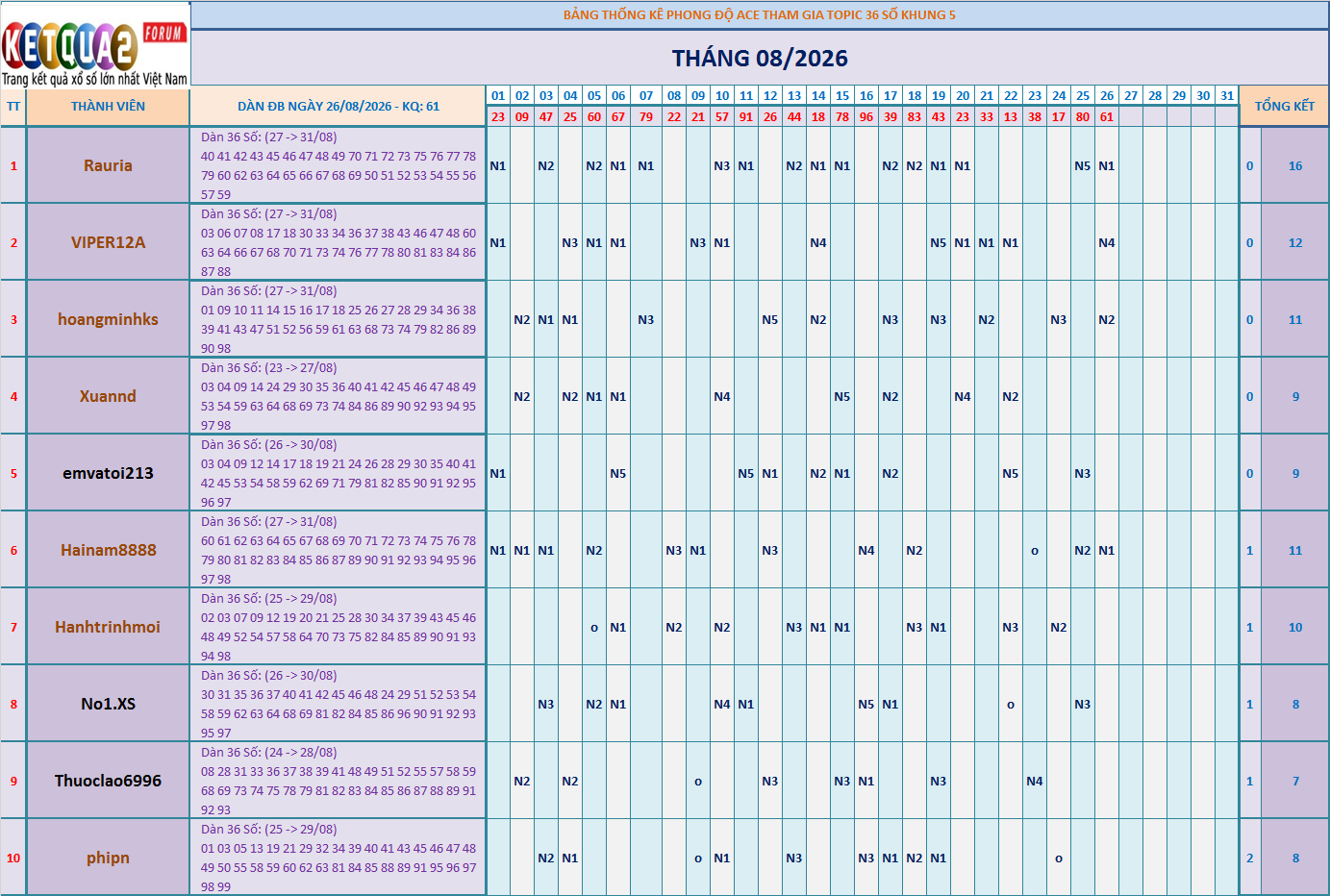
Task: Click the top banner title BẢNG THỐNG KÊ PHONG ĐỘ
Action: (x=760, y=14)
